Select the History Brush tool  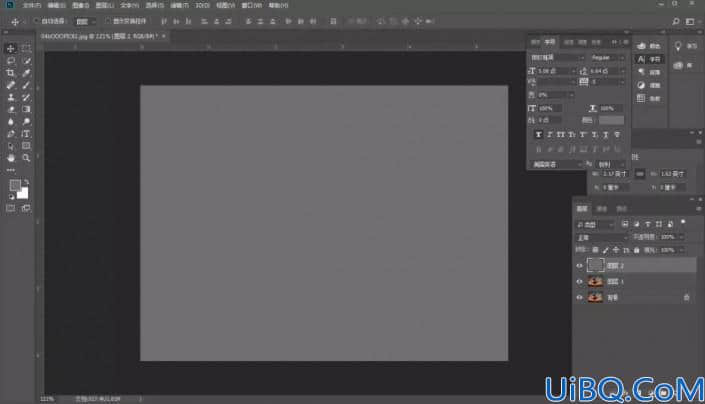coord(26,97)
